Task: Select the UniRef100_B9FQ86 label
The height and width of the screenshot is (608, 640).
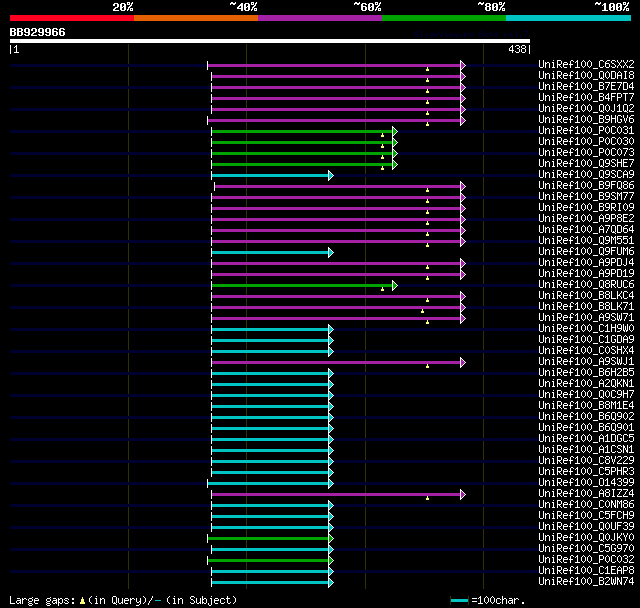Action: tap(586, 186)
